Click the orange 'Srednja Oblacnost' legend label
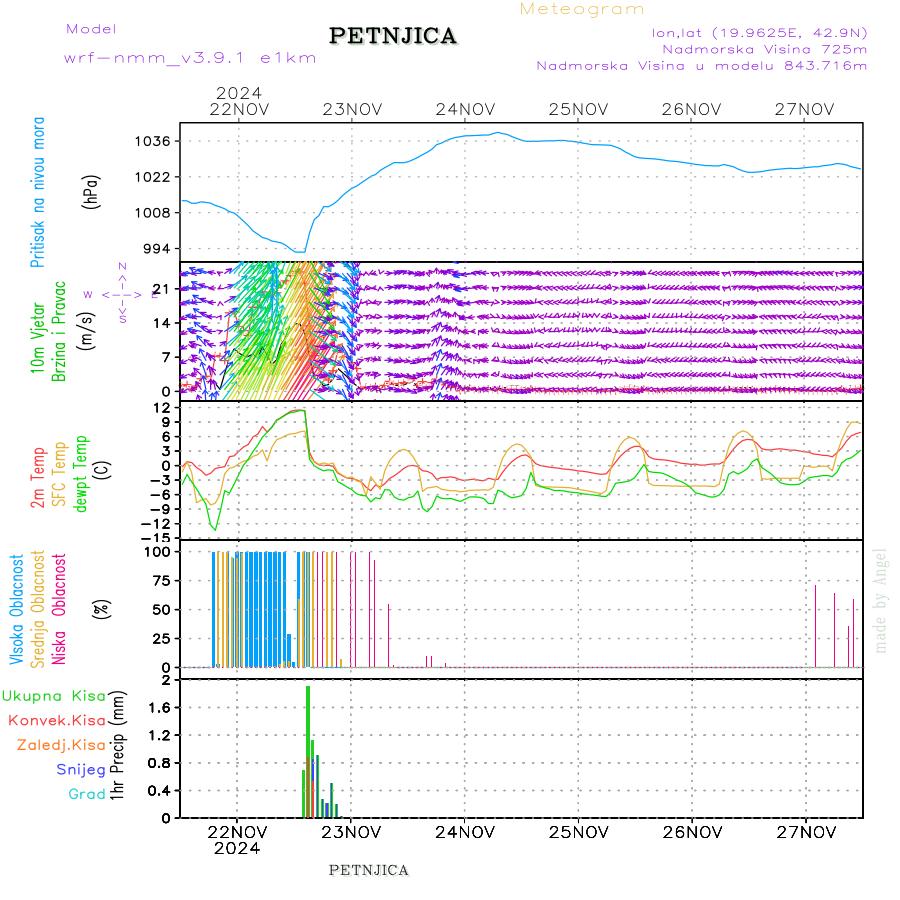 click(x=38, y=609)
